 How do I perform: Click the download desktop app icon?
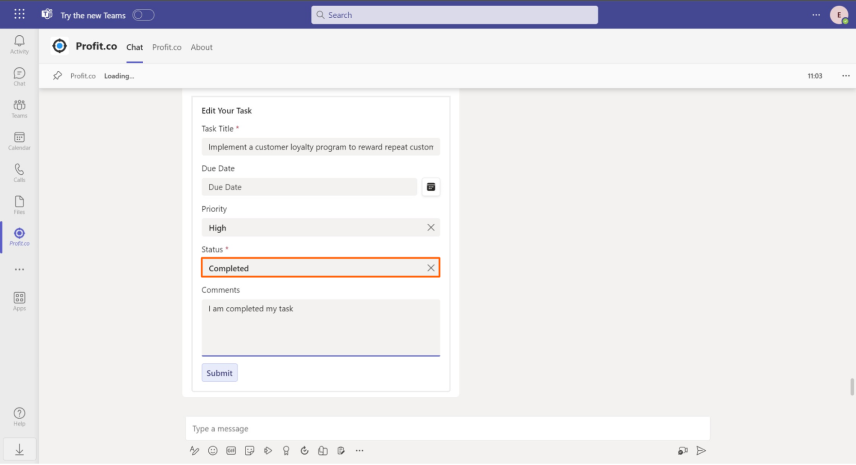click(x=19, y=450)
